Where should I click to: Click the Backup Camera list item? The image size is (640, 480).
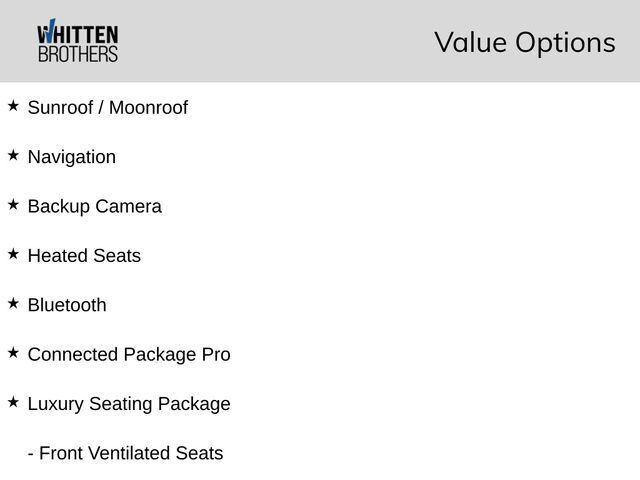95,207
